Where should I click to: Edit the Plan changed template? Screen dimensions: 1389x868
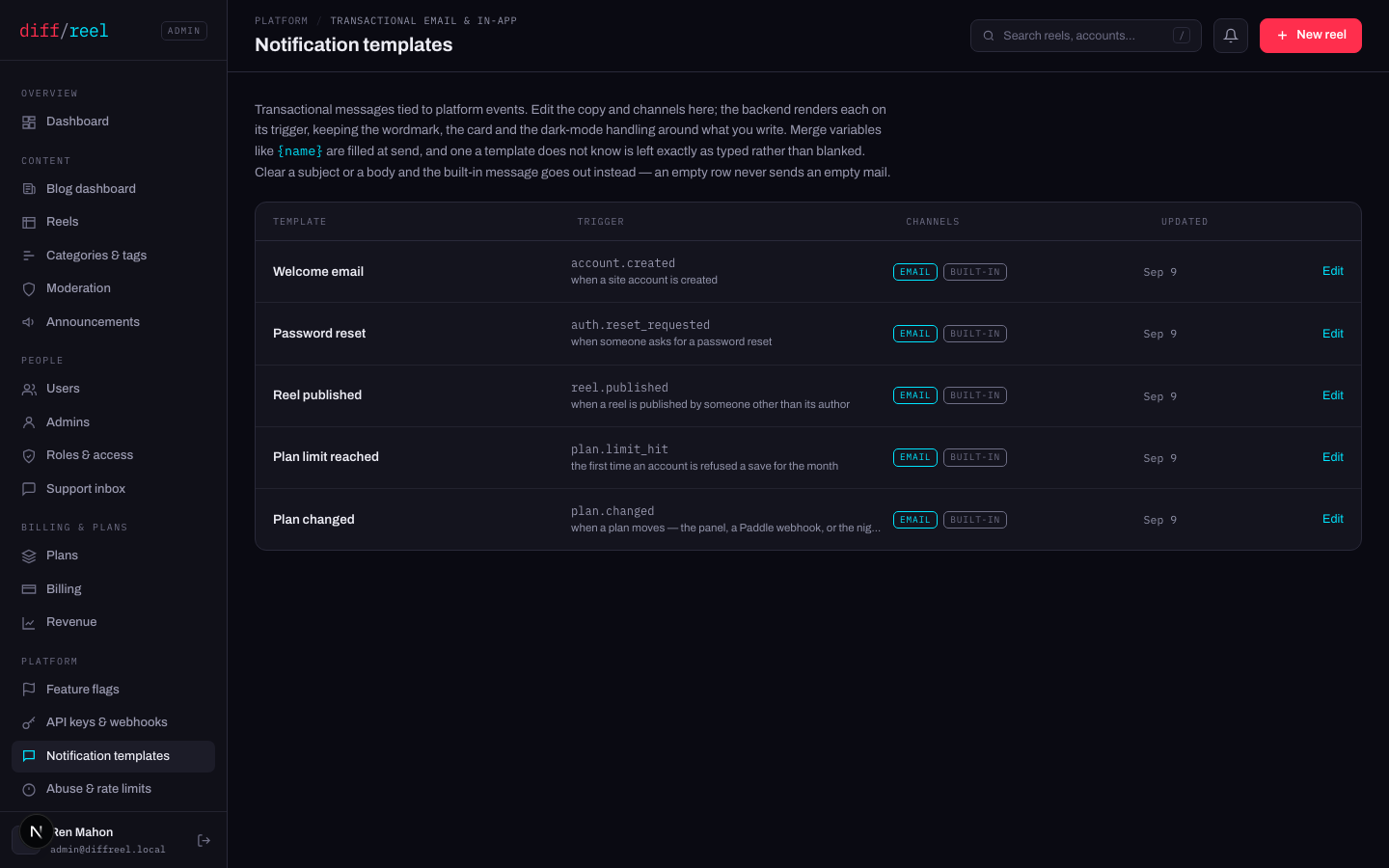tap(1333, 519)
